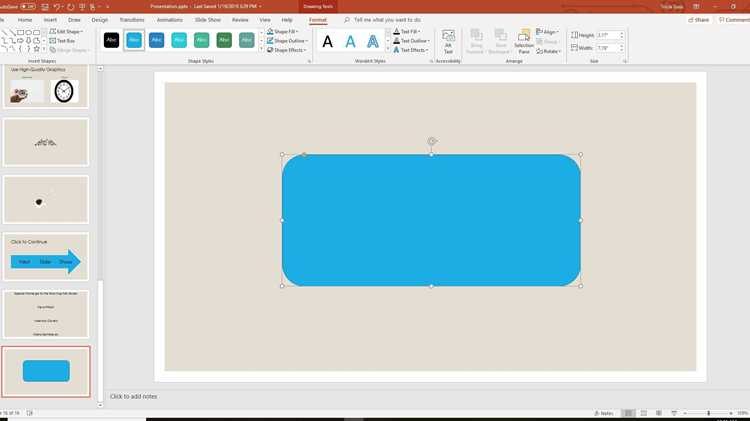Click the star shape in Insert Shapes

pos(36,49)
